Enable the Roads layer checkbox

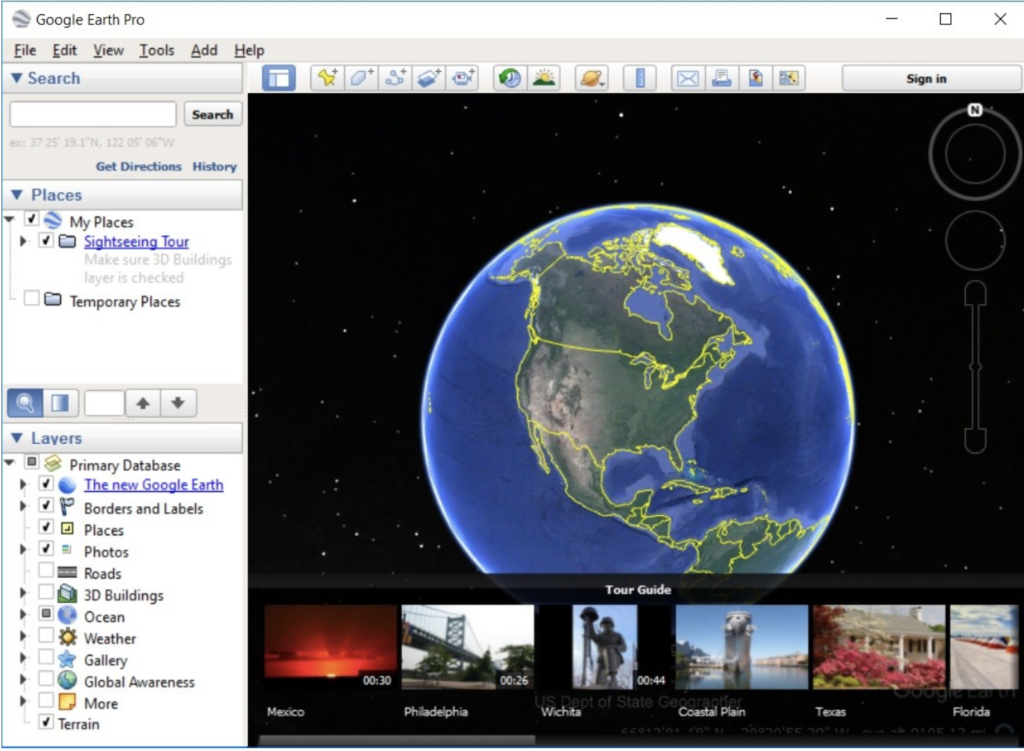(x=46, y=573)
